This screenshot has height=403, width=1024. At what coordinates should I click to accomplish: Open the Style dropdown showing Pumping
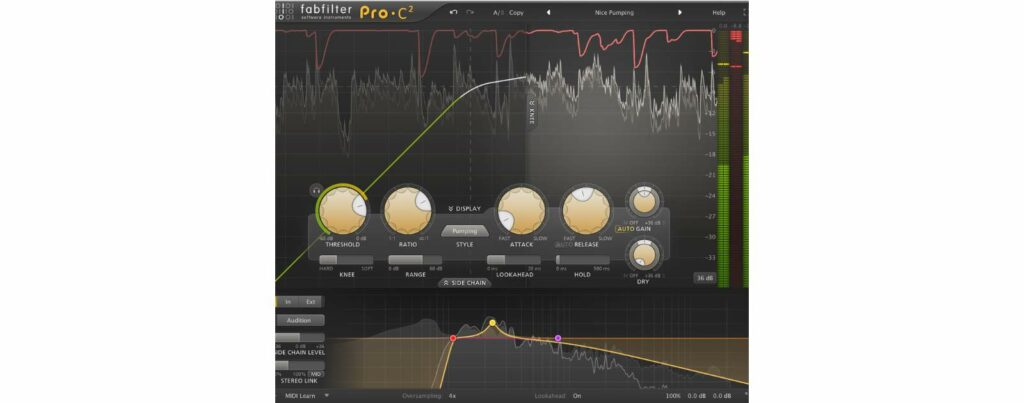[x=465, y=230]
